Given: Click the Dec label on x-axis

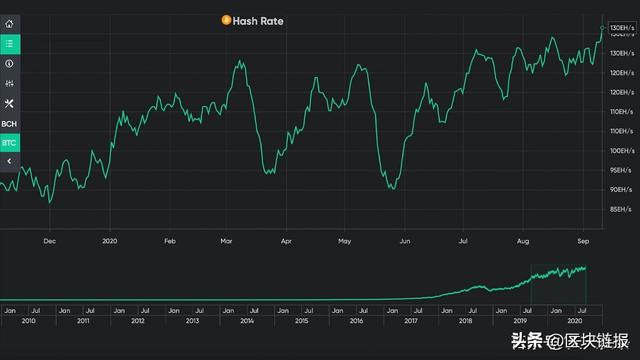Looking at the screenshot, I should [49, 241].
